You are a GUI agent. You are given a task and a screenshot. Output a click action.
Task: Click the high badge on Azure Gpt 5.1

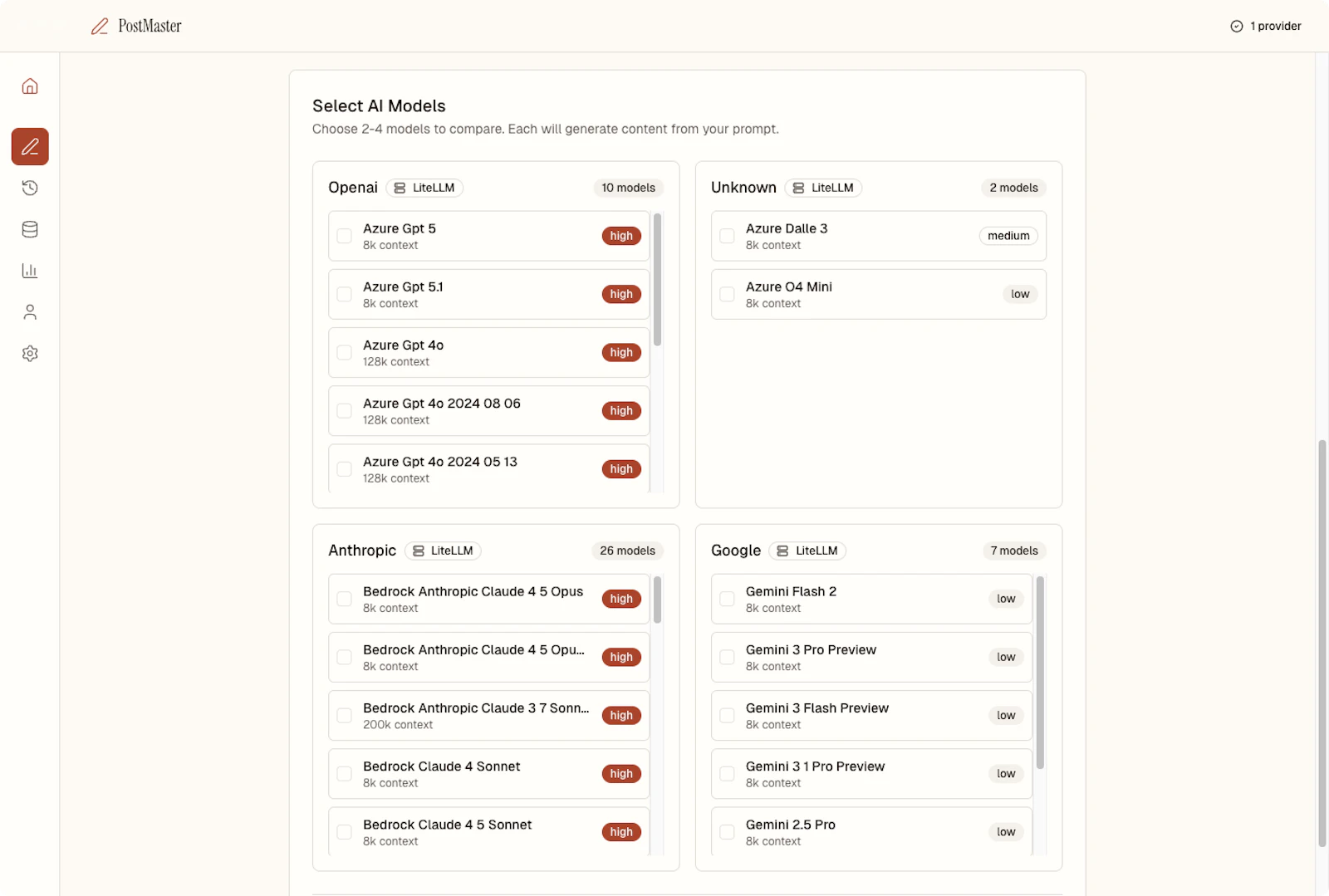[621, 294]
